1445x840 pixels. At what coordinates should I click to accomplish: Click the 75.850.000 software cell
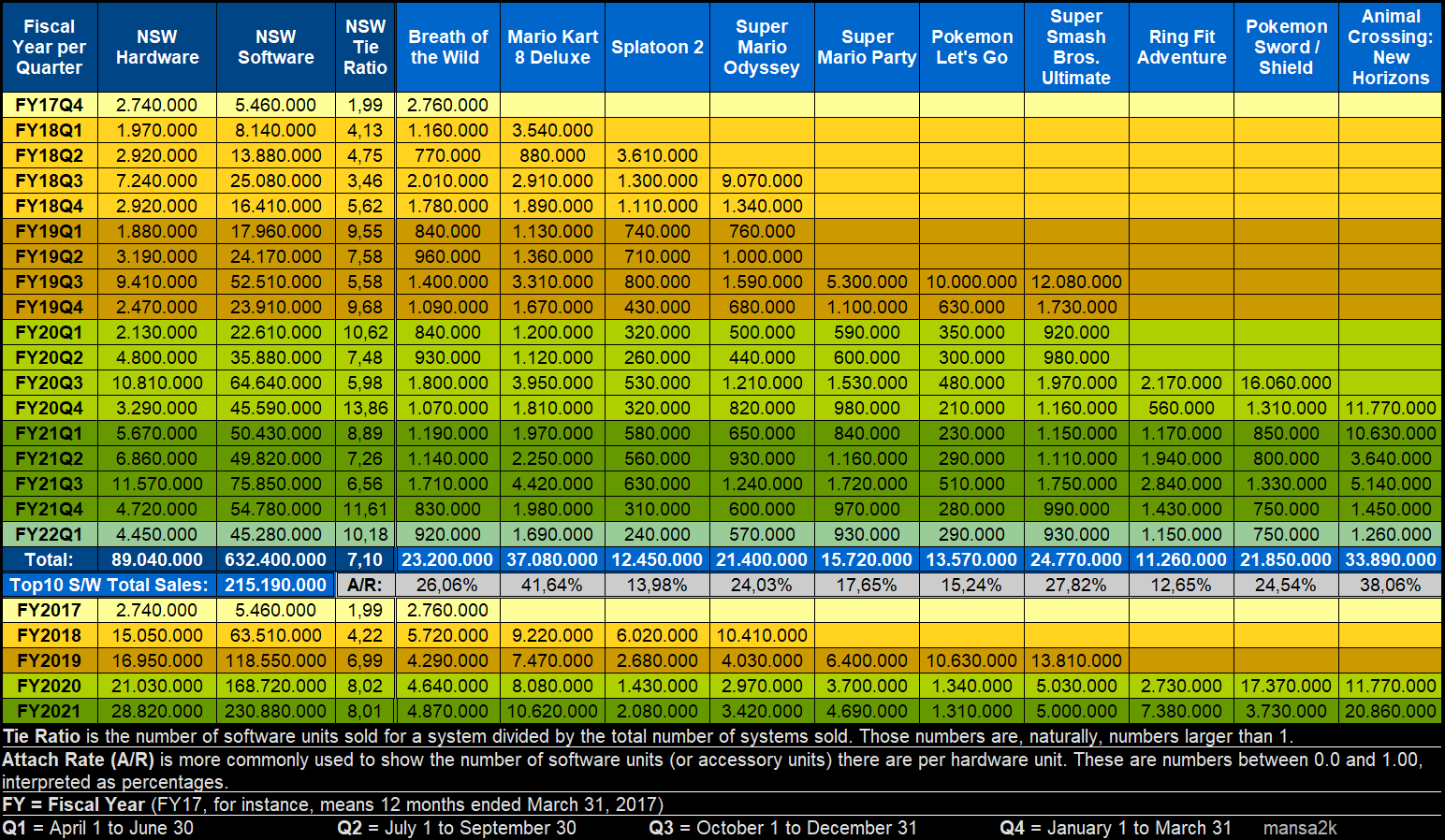(276, 484)
